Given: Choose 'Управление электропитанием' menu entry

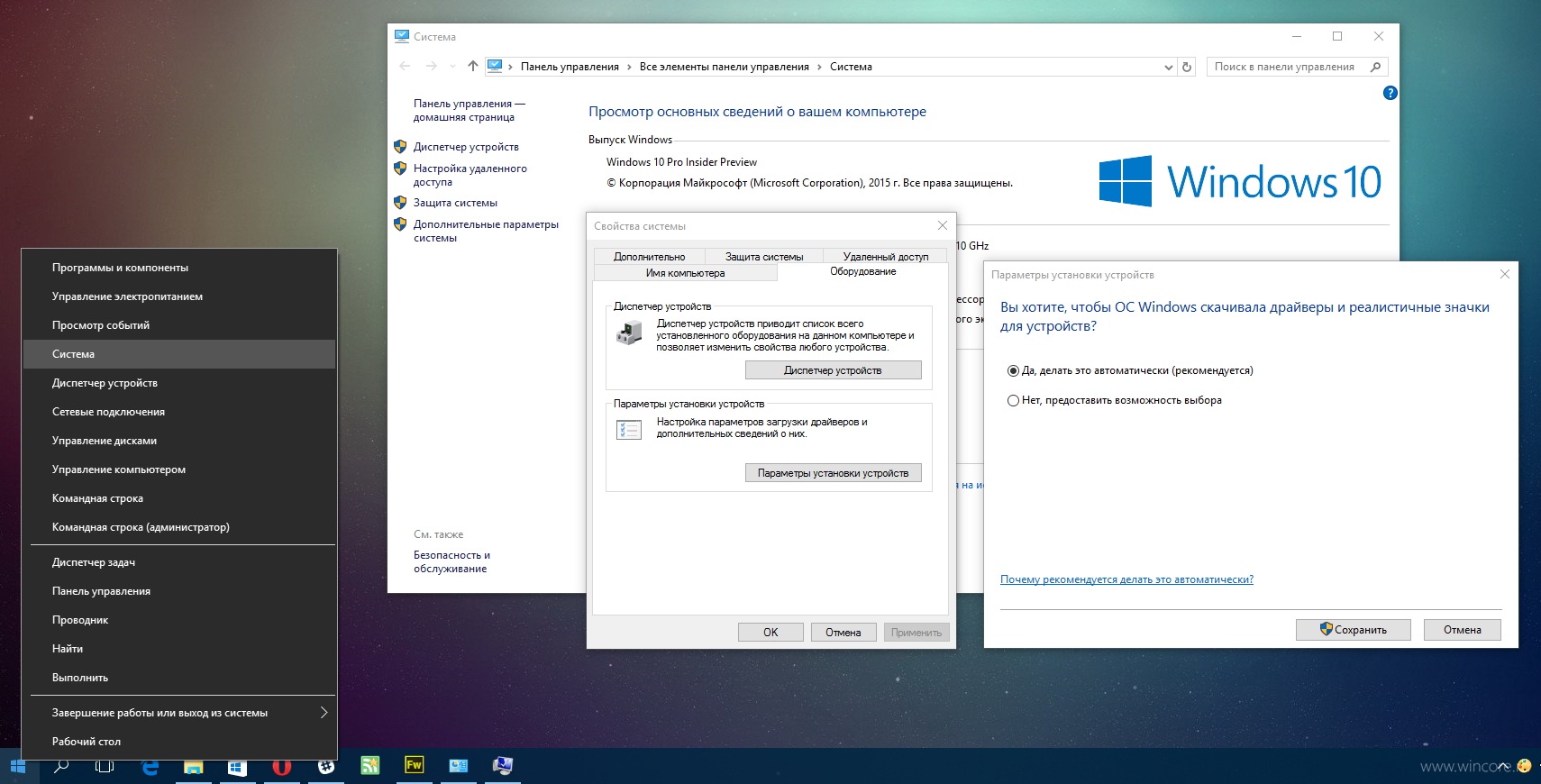Looking at the screenshot, I should click(x=179, y=296).
